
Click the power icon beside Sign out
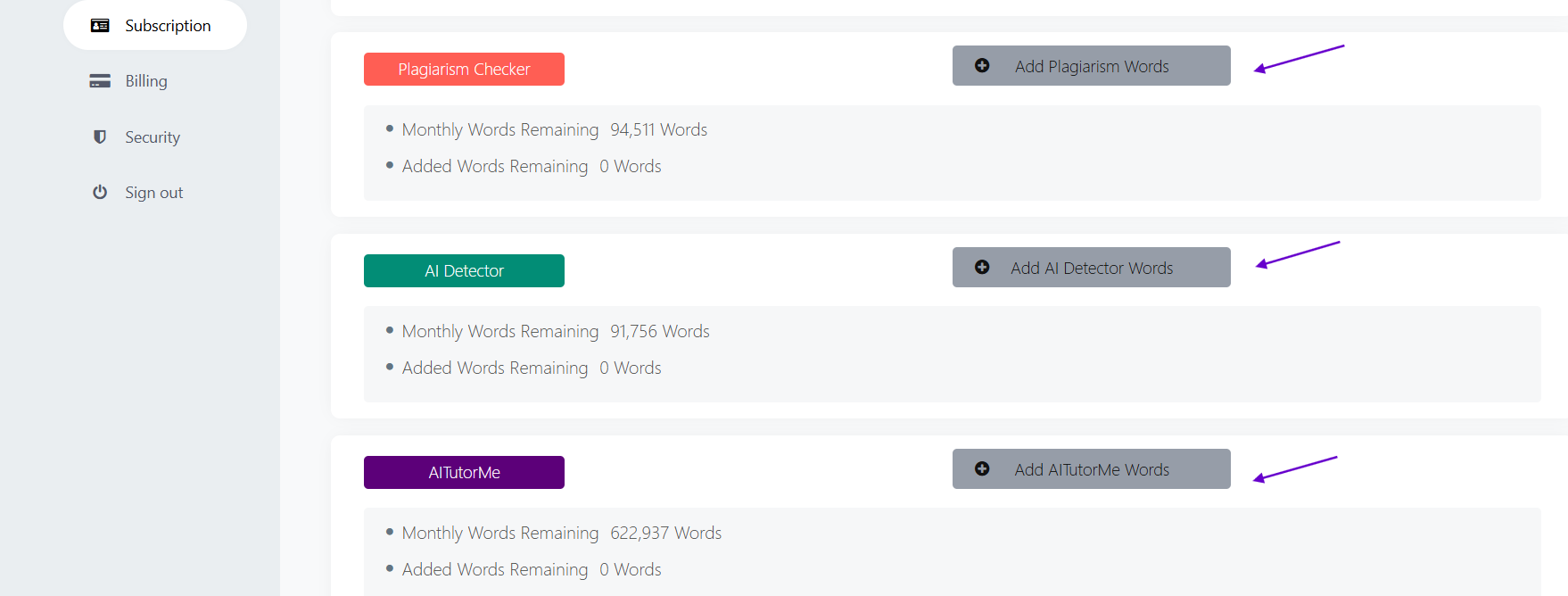100,192
